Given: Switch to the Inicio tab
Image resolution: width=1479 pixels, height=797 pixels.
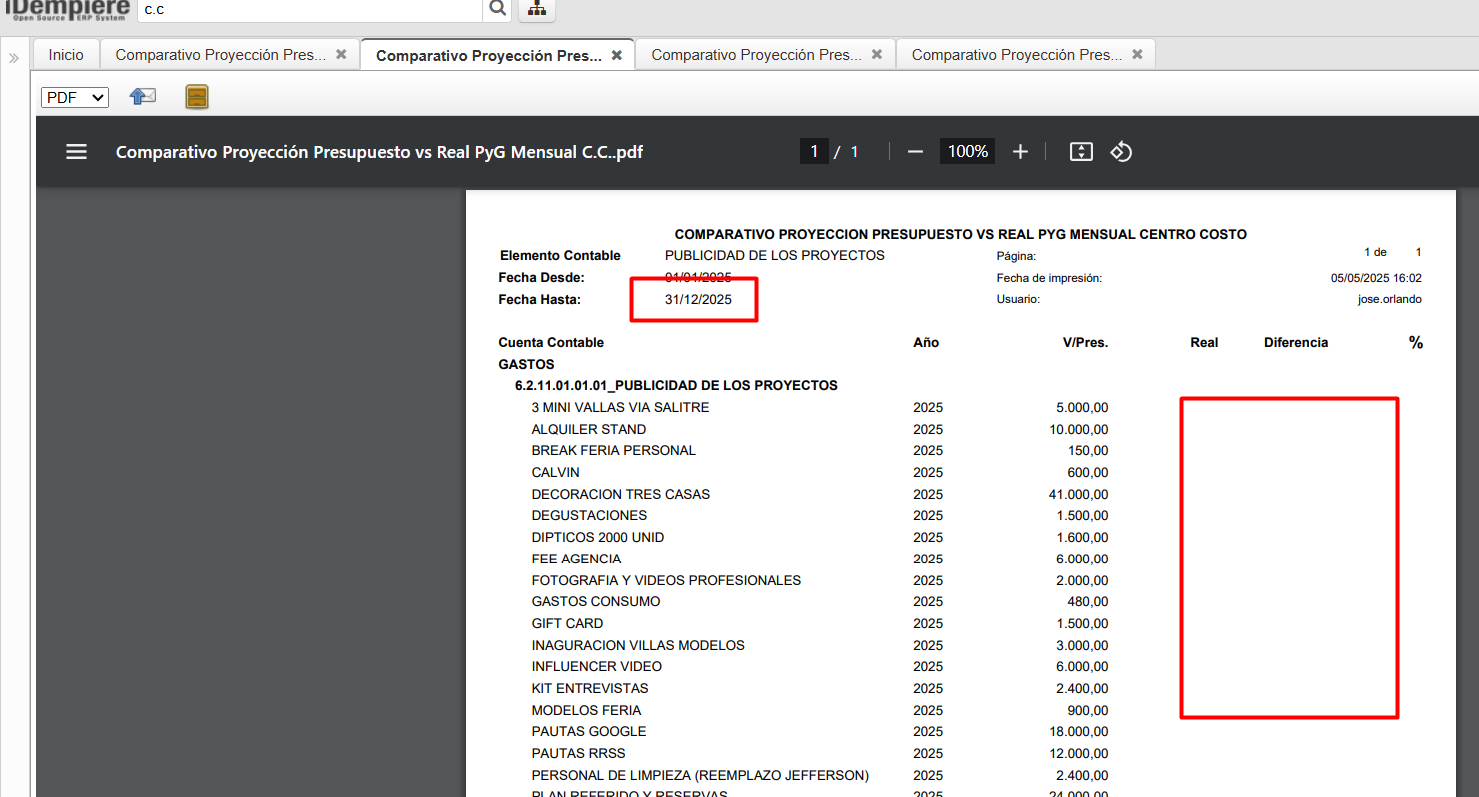Looking at the screenshot, I should [x=66, y=55].
